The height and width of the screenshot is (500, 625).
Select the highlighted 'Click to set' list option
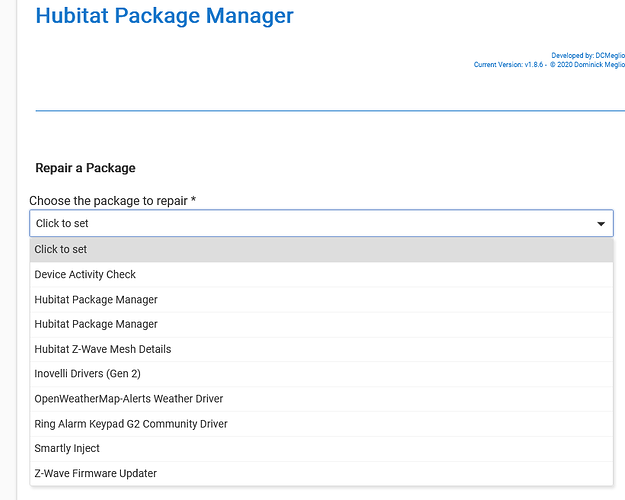[x=321, y=250]
